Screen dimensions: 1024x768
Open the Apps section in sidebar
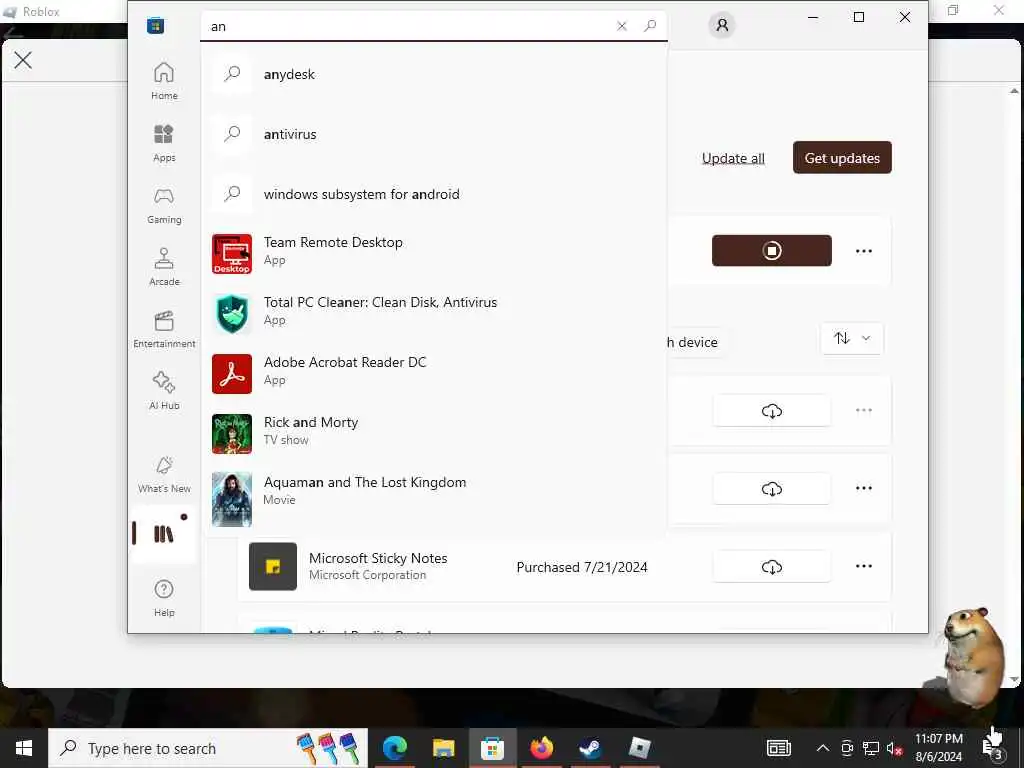164,143
